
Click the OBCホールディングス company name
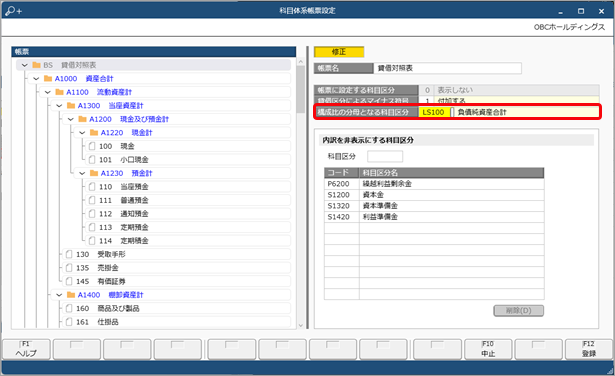[x=569, y=27]
